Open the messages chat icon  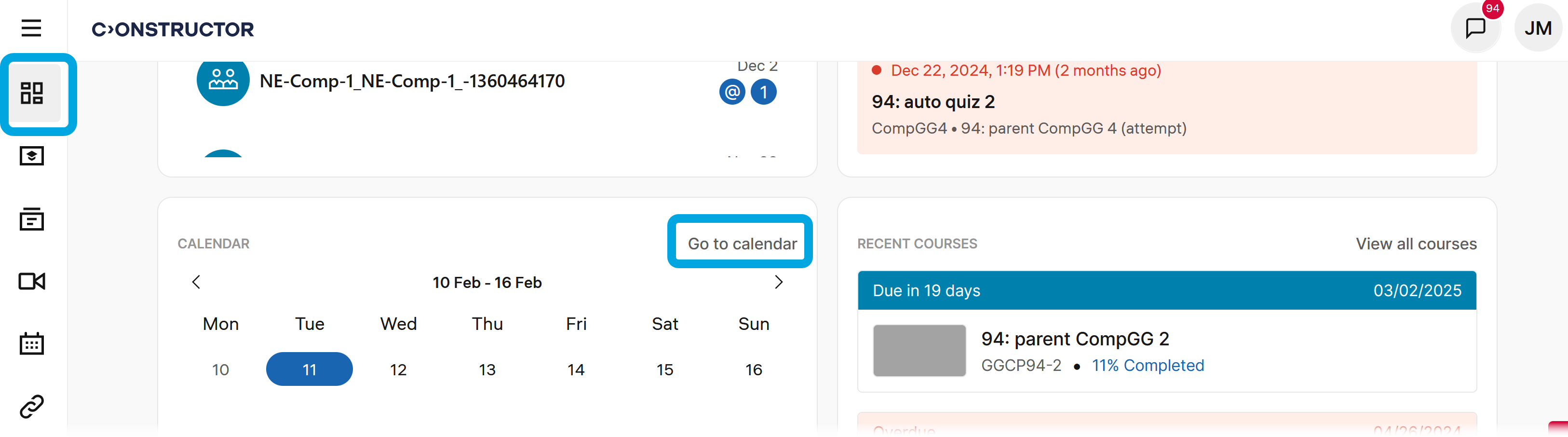pos(1475,28)
